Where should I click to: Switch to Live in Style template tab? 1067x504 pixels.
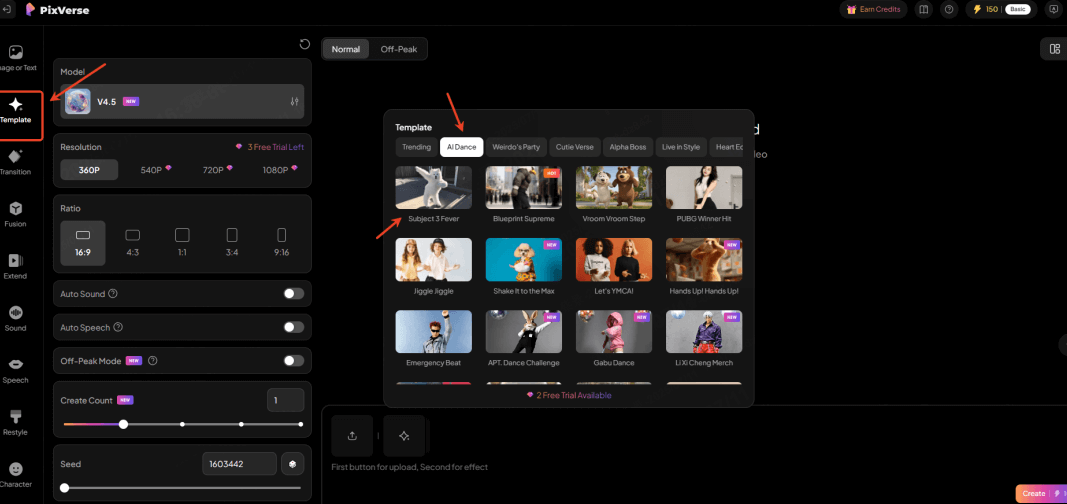(680, 147)
